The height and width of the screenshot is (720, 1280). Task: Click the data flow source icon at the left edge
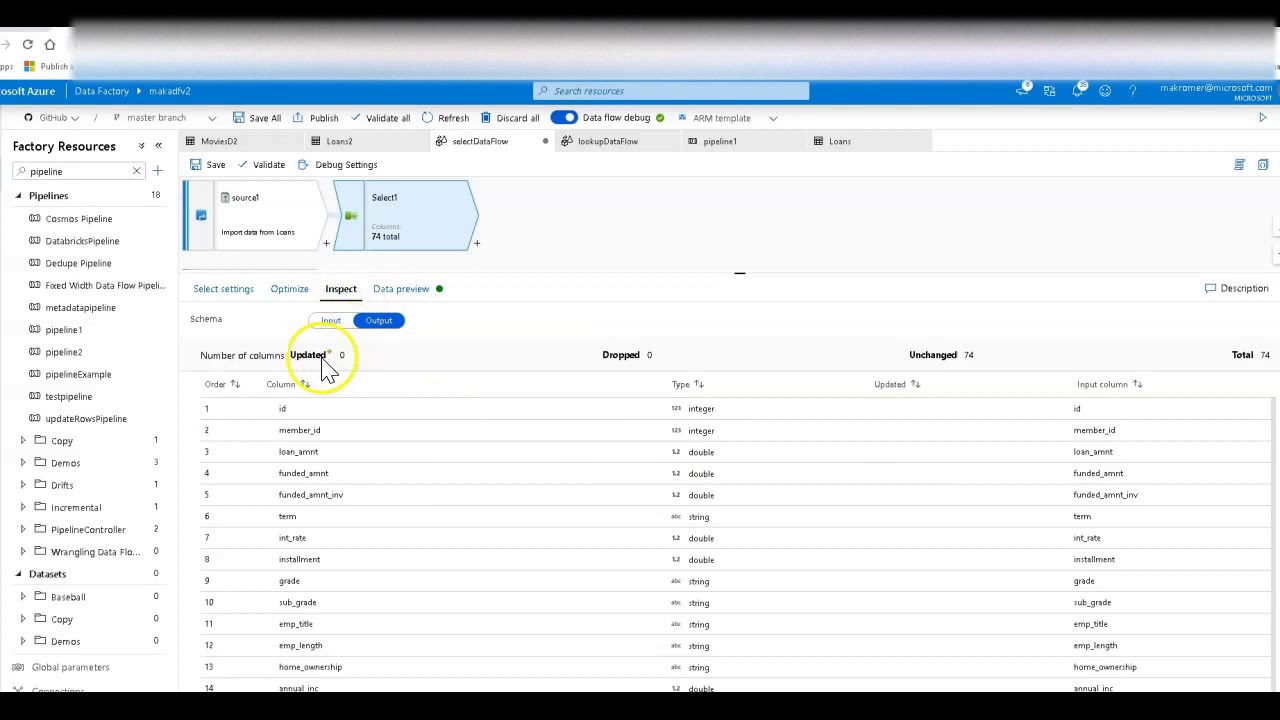[201, 215]
